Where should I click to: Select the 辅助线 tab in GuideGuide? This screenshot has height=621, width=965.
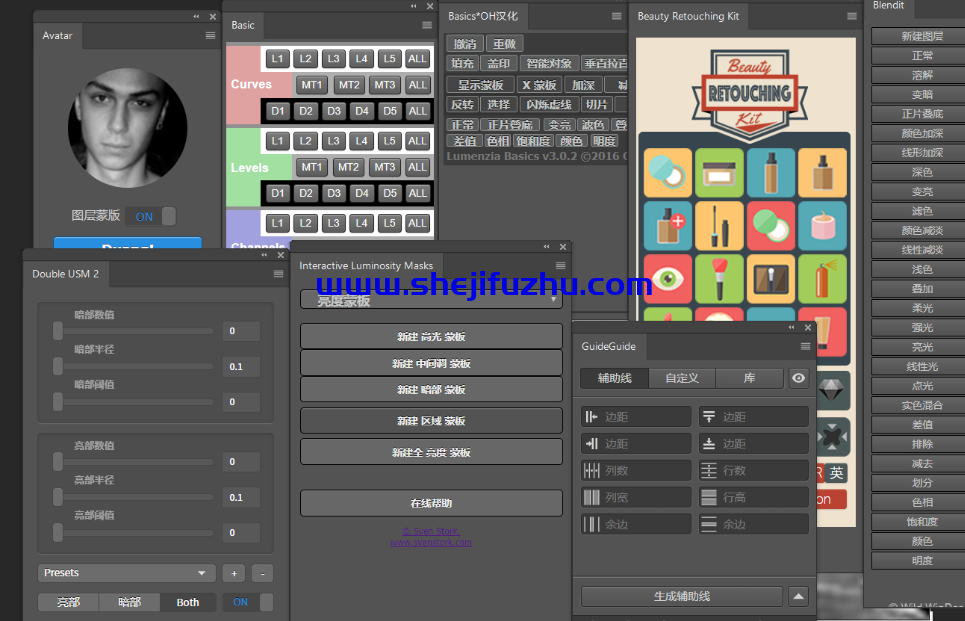[x=615, y=378]
